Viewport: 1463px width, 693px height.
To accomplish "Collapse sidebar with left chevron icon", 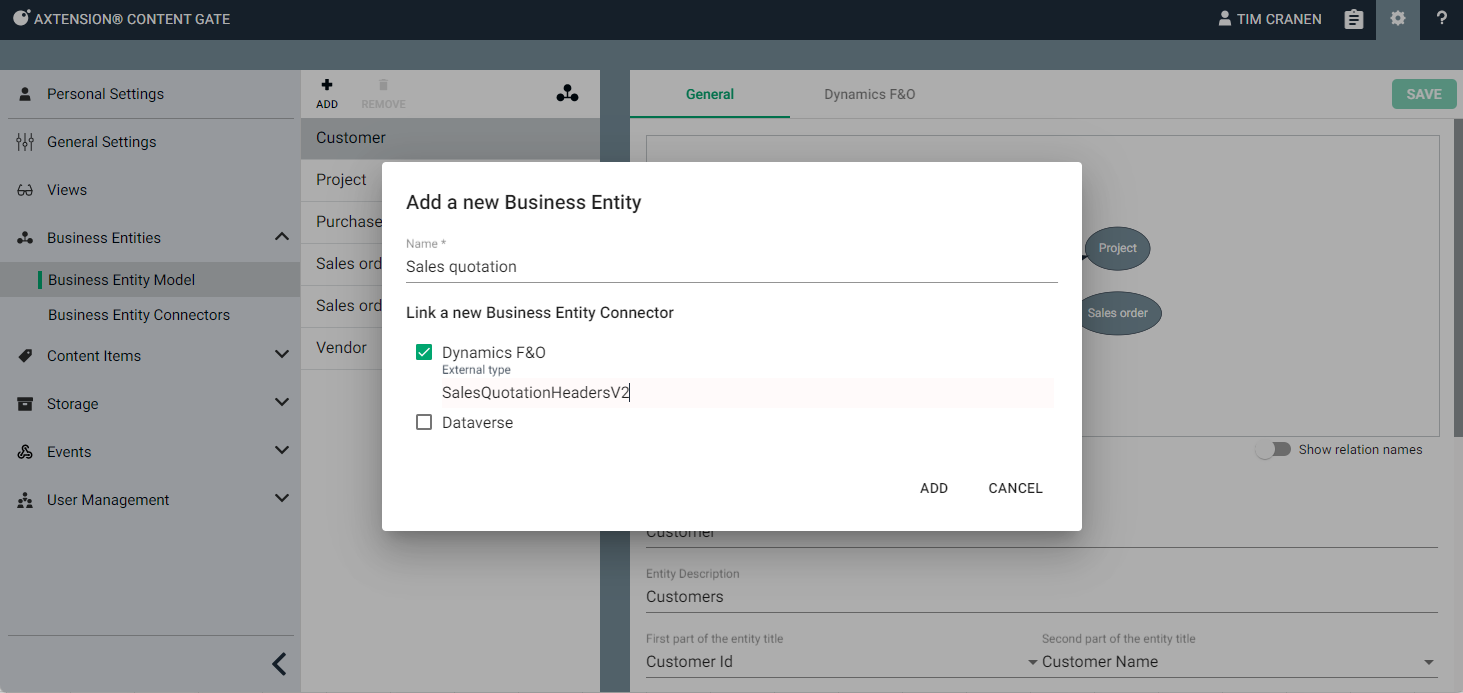I will click(x=279, y=664).
